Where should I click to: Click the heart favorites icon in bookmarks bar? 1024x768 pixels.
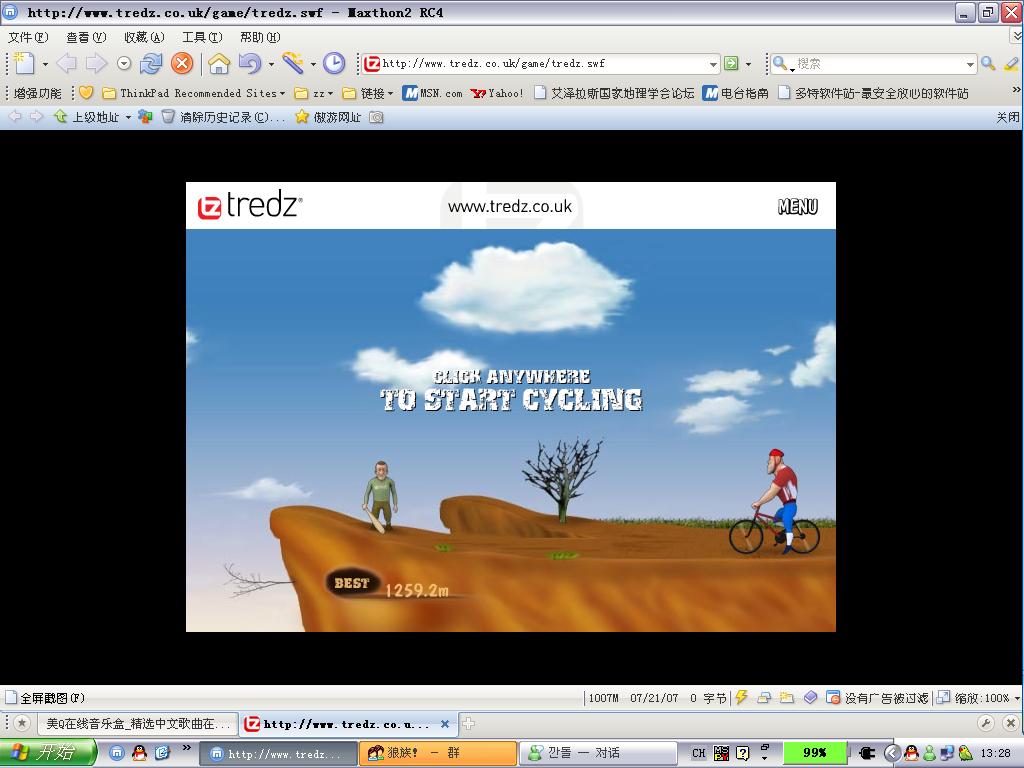(86, 93)
